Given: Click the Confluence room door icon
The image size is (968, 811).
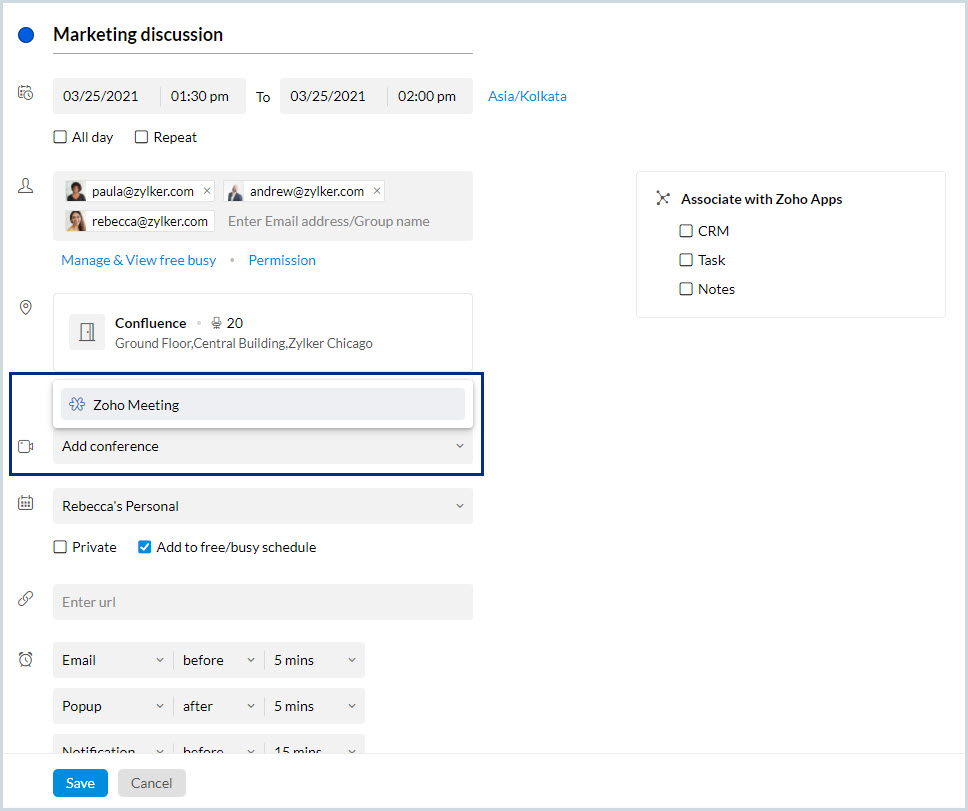Looking at the screenshot, I should (87, 332).
